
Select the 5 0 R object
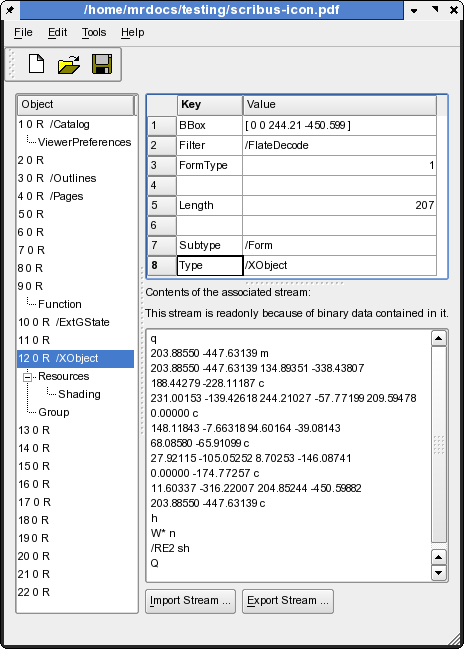[x=31, y=214]
